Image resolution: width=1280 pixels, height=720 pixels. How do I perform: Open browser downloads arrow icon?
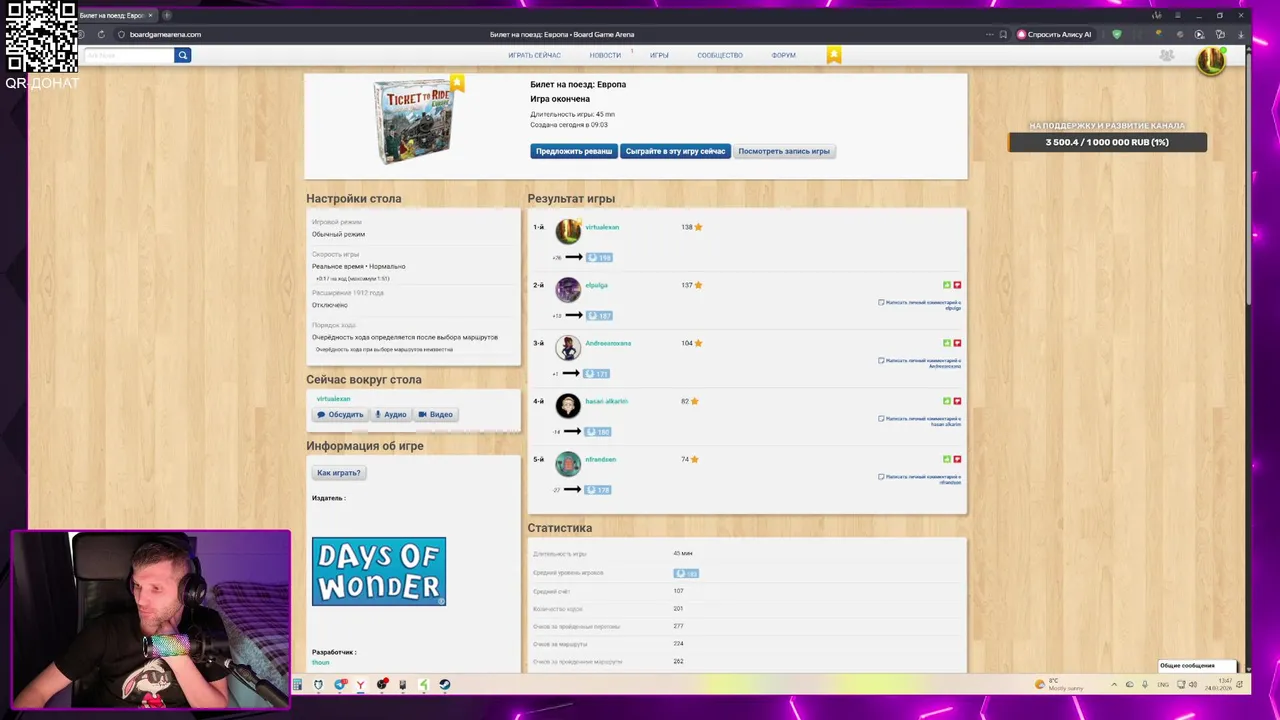coord(1241,34)
